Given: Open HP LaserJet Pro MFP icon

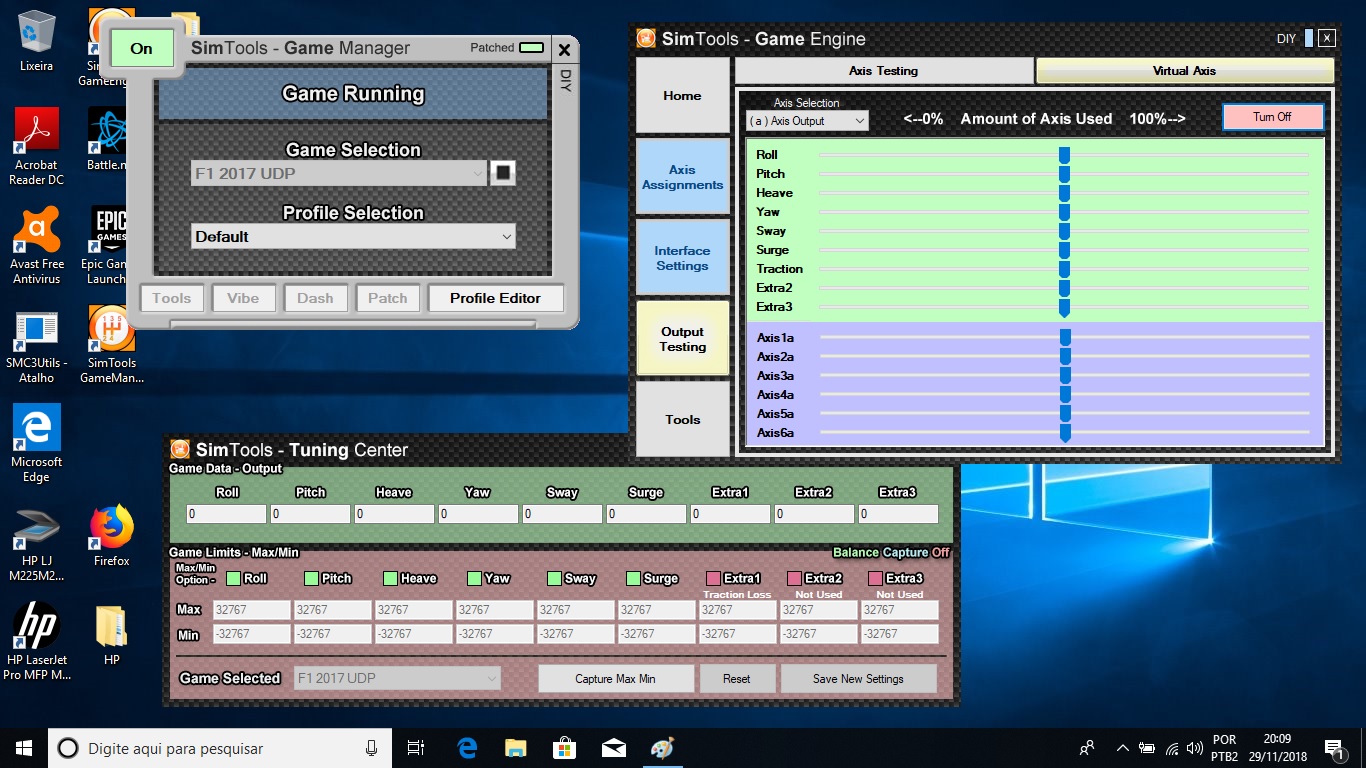Looking at the screenshot, I should 36,642.
